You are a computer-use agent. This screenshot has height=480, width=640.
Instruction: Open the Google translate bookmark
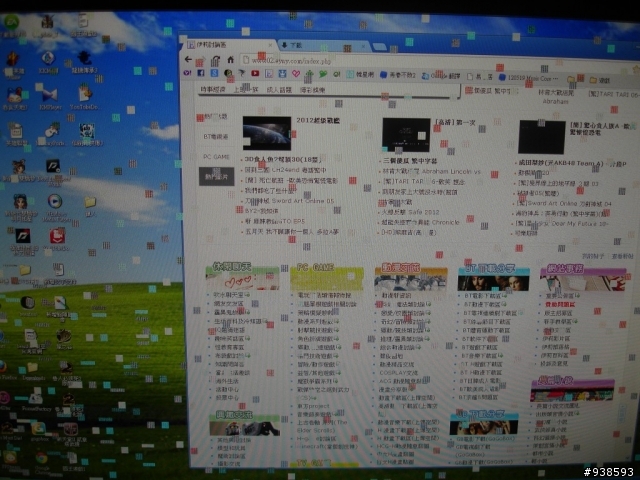[x=441, y=76]
